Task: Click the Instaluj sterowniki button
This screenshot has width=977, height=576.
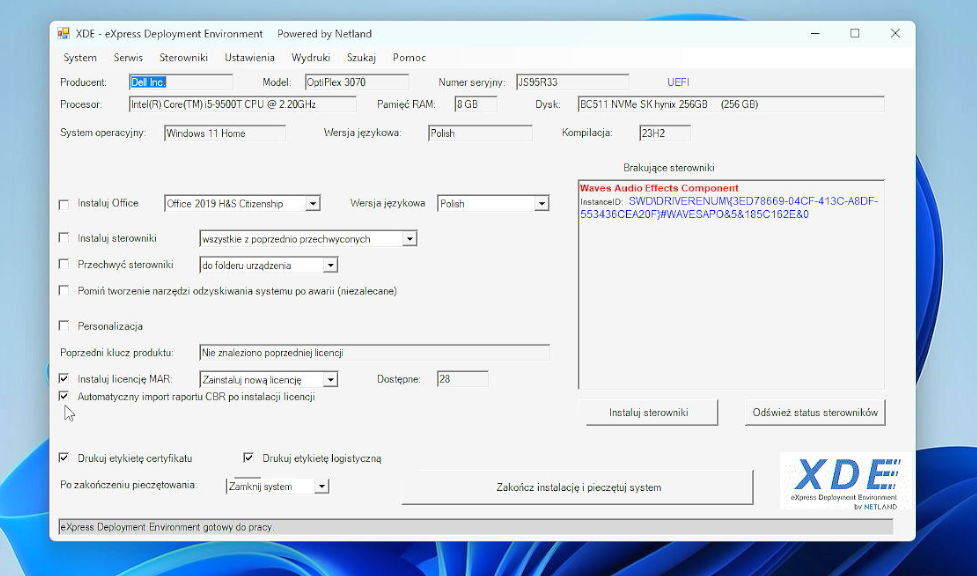Action: 648,413
